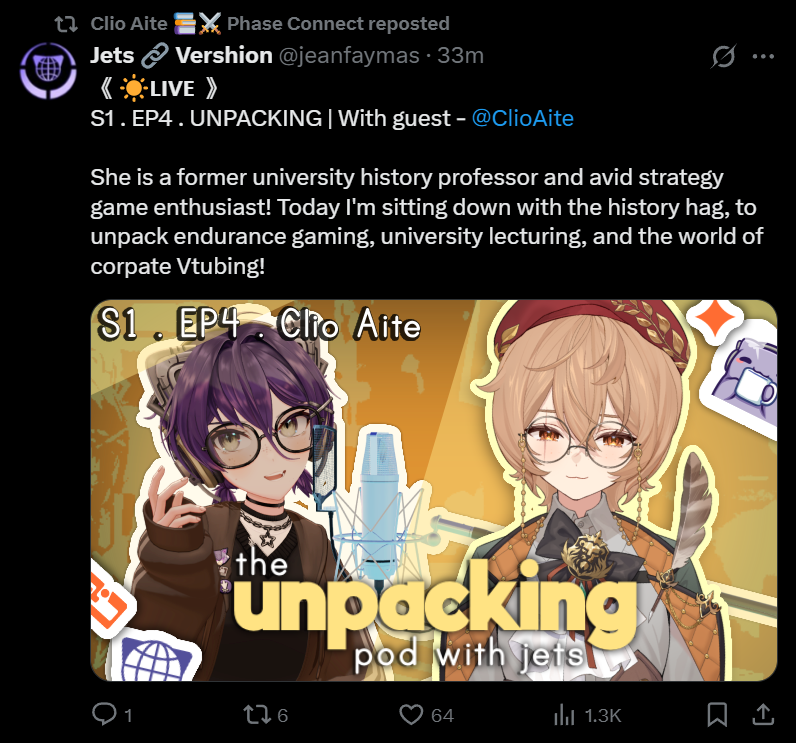Open the @ClioAite mention link

(523, 118)
